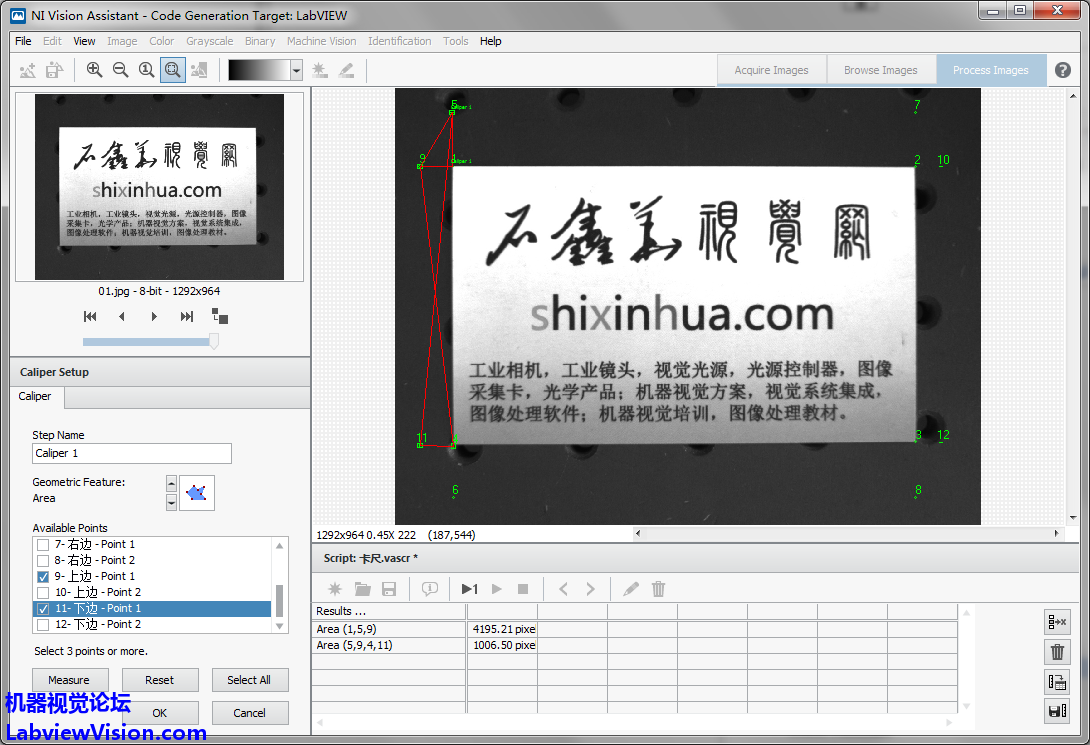This screenshot has height=745, width=1090.
Task: Switch to the Acquire Images tab
Action: coord(771,70)
